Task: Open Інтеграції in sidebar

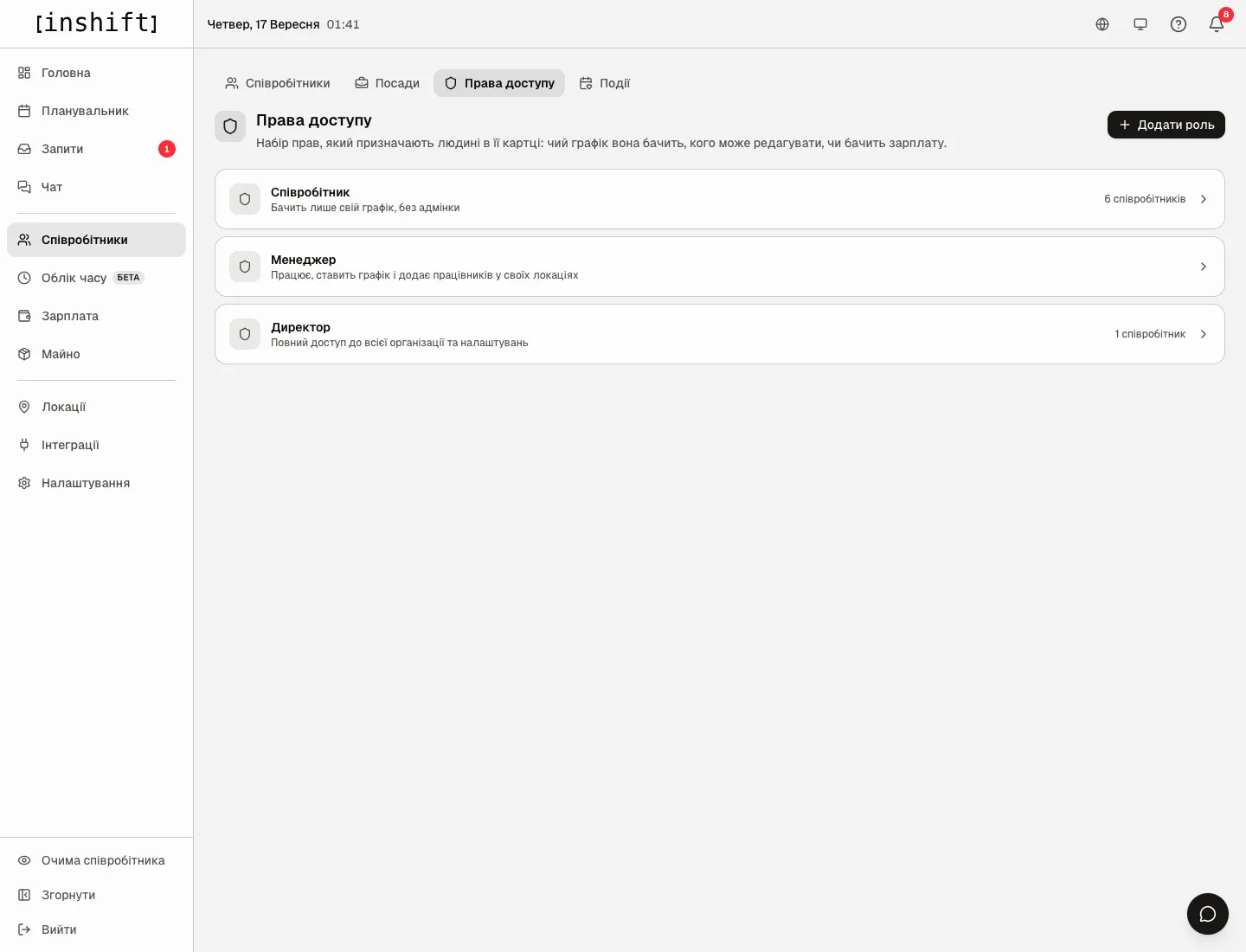Action: click(96, 445)
